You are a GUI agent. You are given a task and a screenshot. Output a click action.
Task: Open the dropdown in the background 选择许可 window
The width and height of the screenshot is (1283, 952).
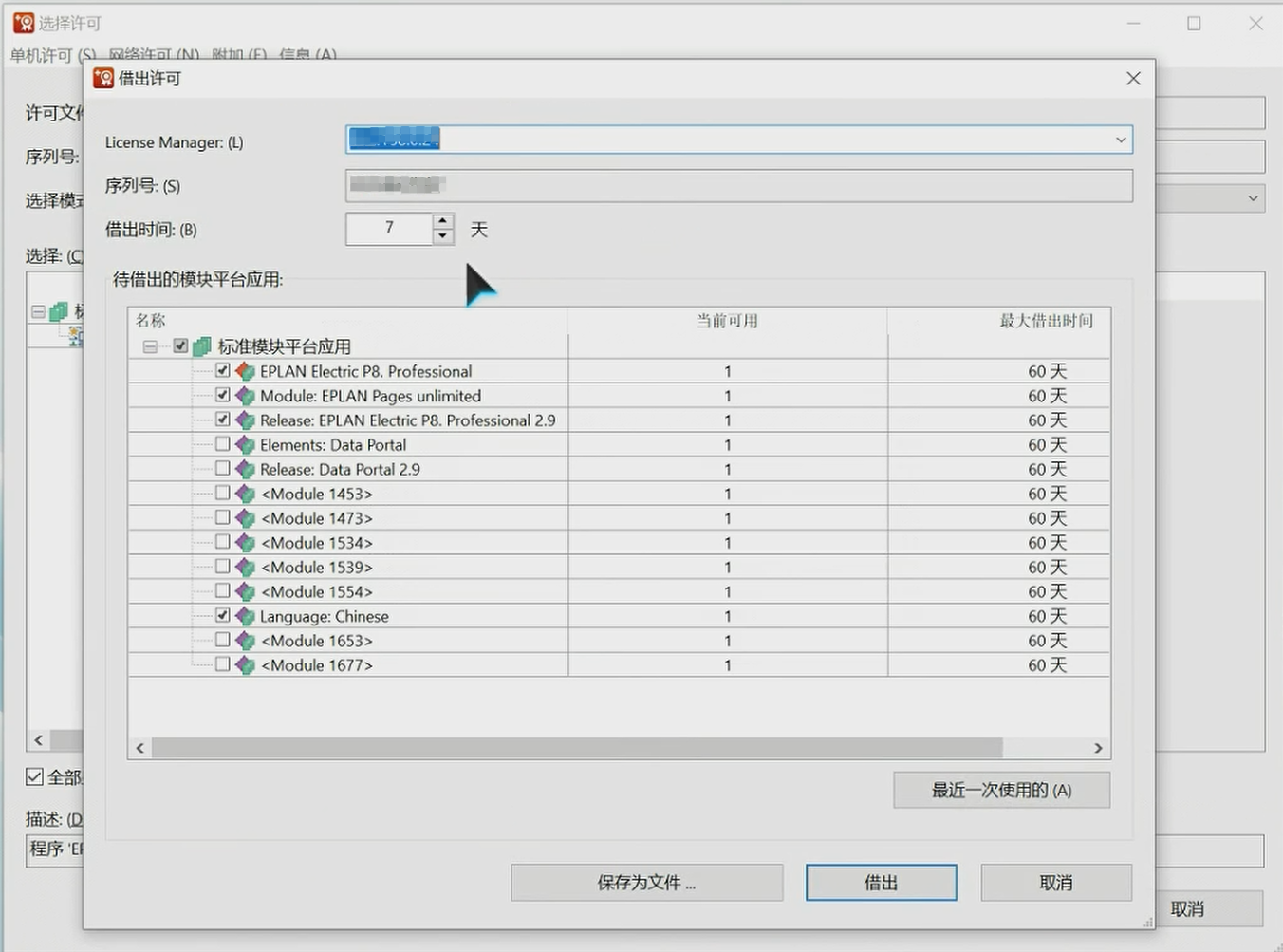click(x=1254, y=198)
